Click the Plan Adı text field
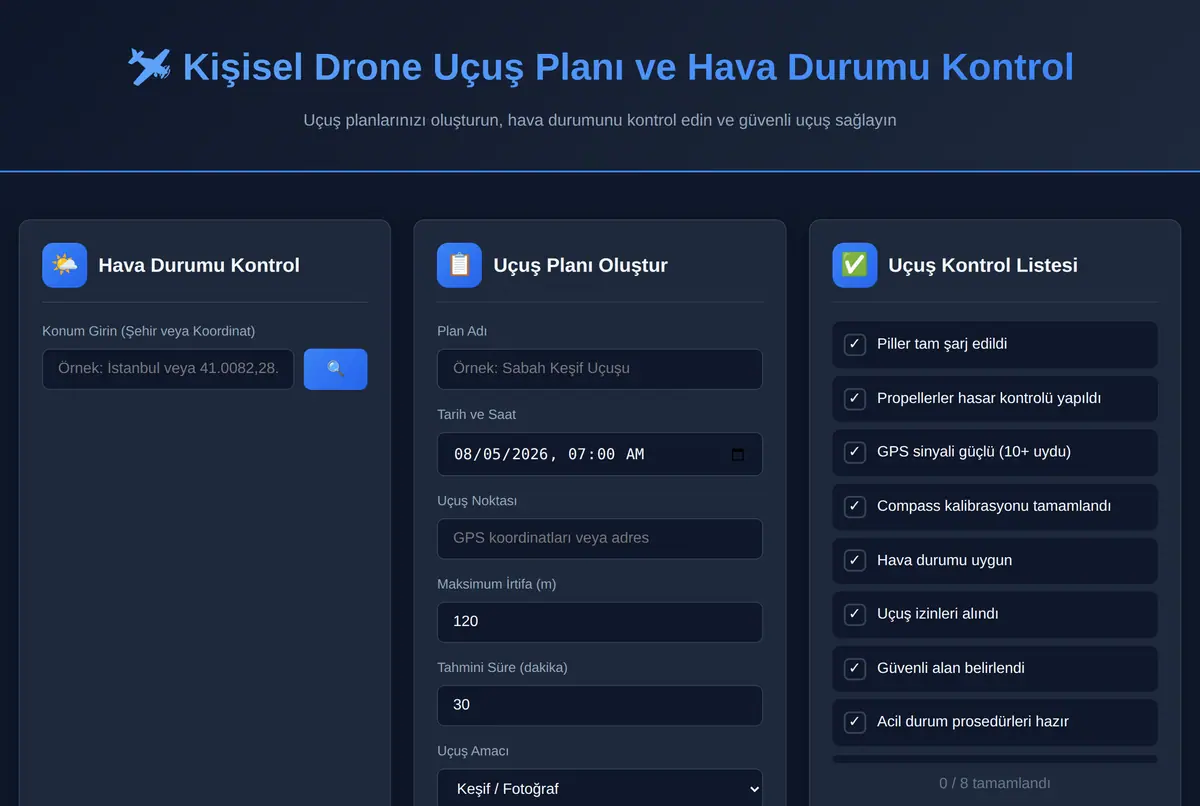The height and width of the screenshot is (806, 1200). pyautogui.click(x=600, y=369)
